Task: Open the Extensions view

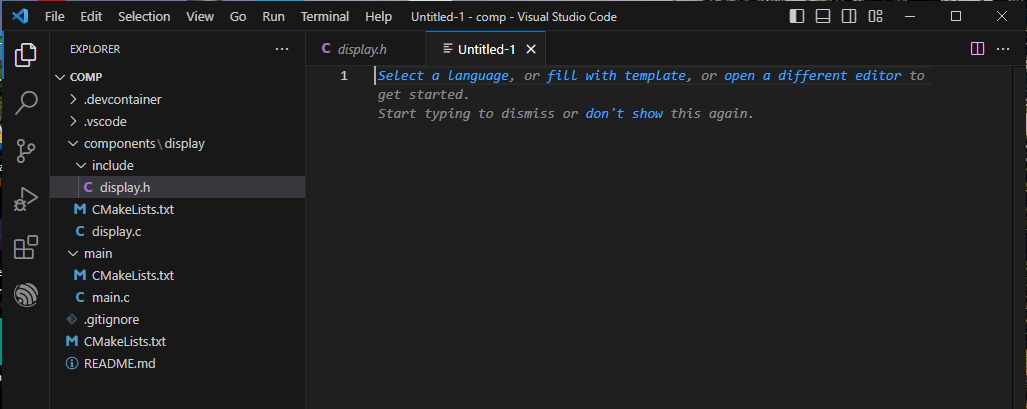Action: click(26, 247)
